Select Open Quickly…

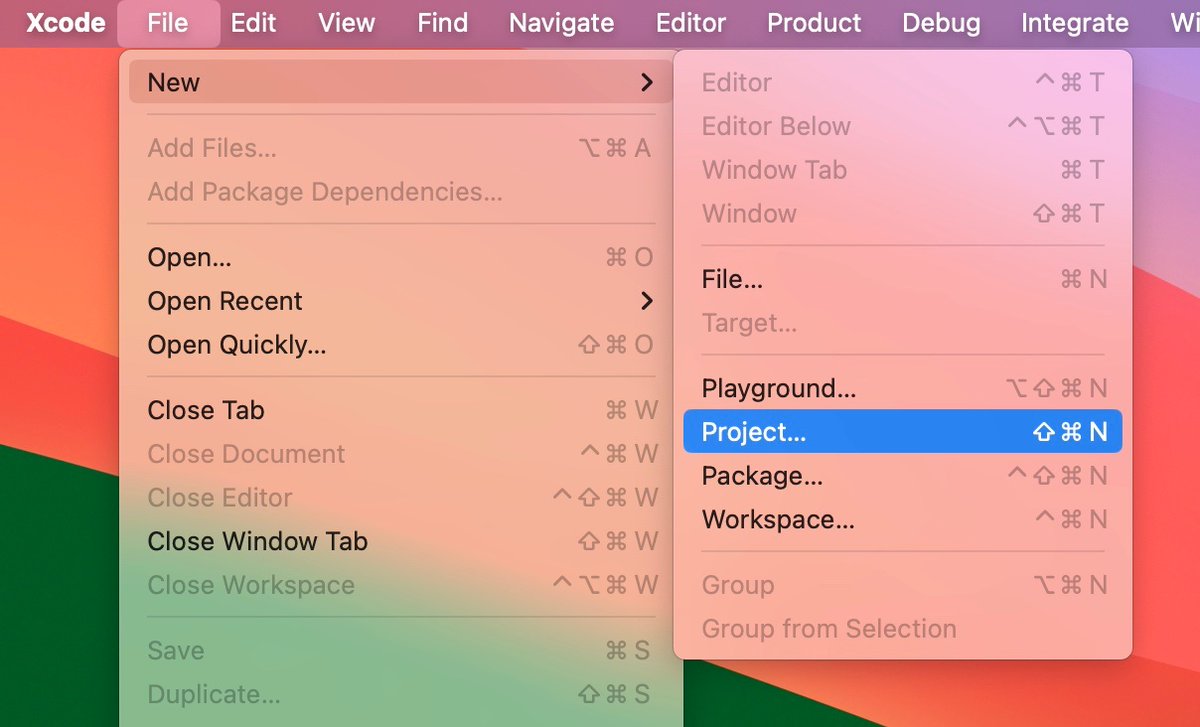[x=400, y=345]
